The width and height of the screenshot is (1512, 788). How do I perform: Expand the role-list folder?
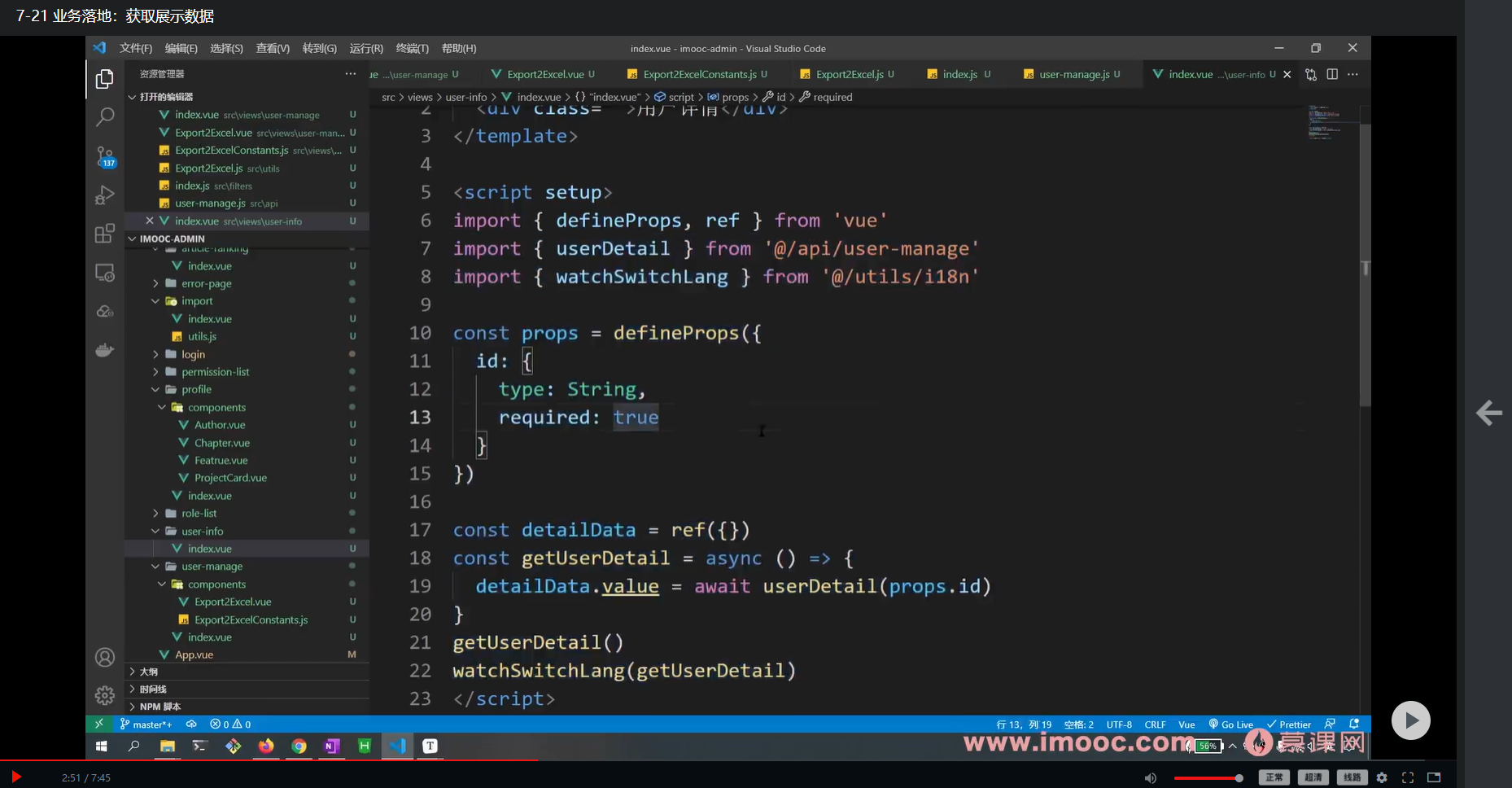(247, 513)
